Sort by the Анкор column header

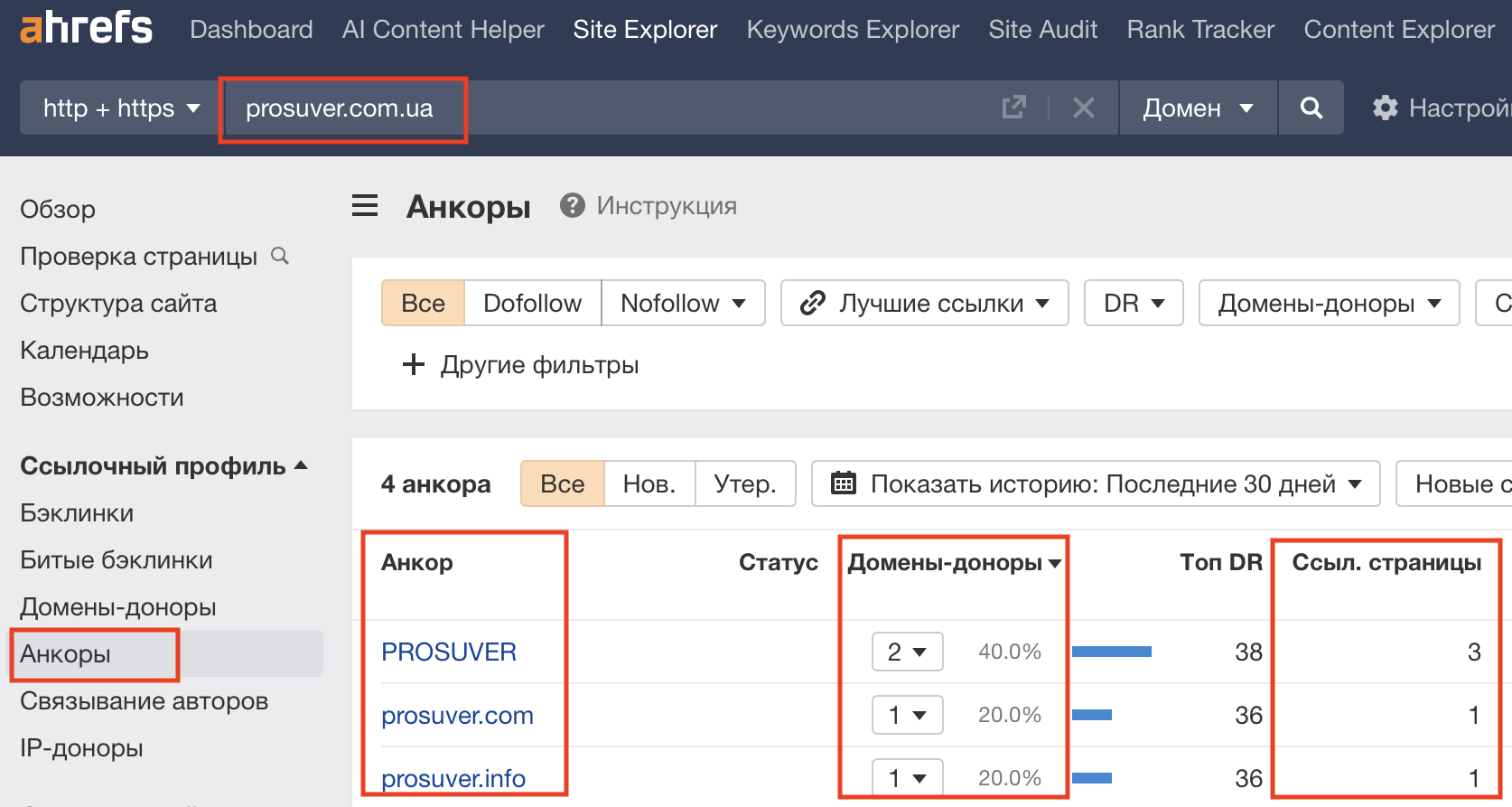pyautogui.click(x=417, y=562)
